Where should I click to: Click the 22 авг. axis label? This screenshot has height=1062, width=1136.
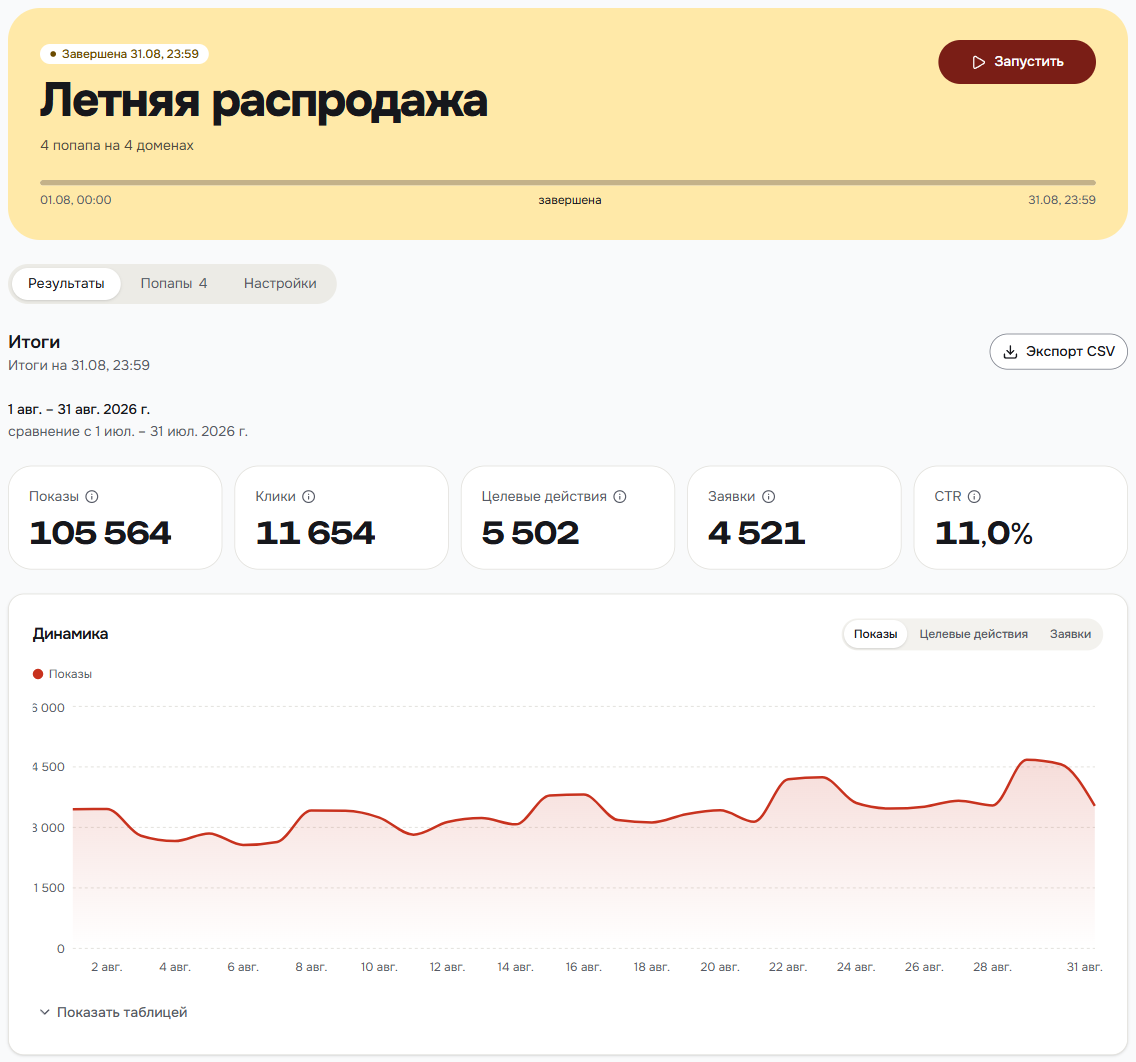point(788,968)
